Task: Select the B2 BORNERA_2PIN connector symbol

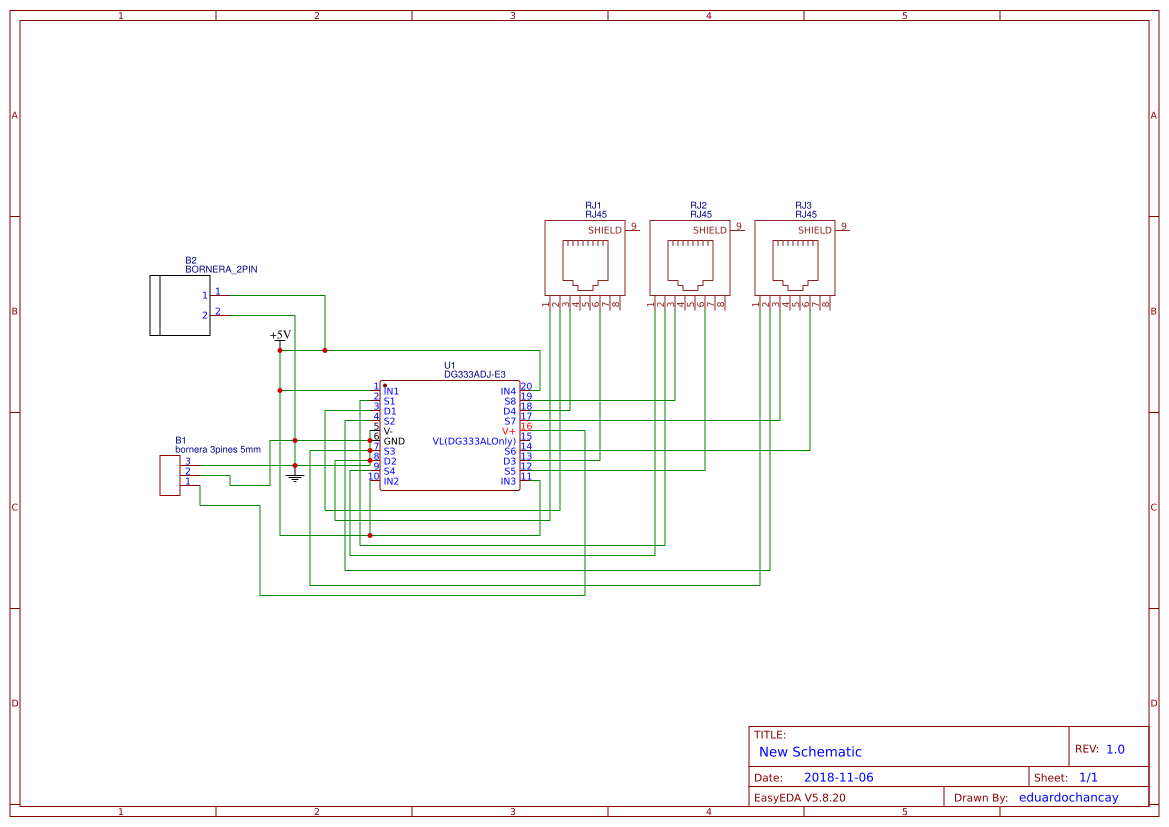Action: (180, 305)
